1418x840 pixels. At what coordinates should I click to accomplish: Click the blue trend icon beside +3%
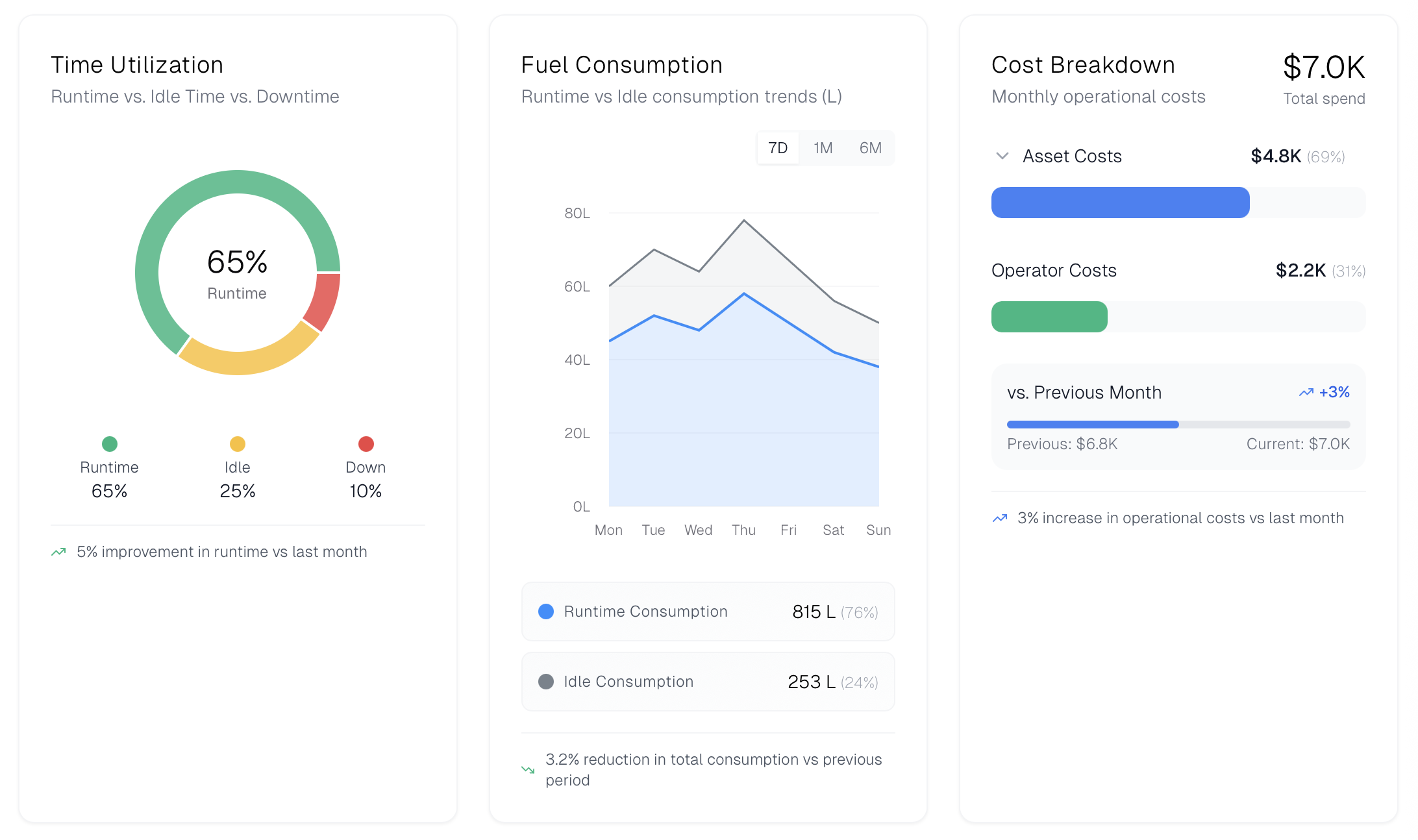point(1306,392)
